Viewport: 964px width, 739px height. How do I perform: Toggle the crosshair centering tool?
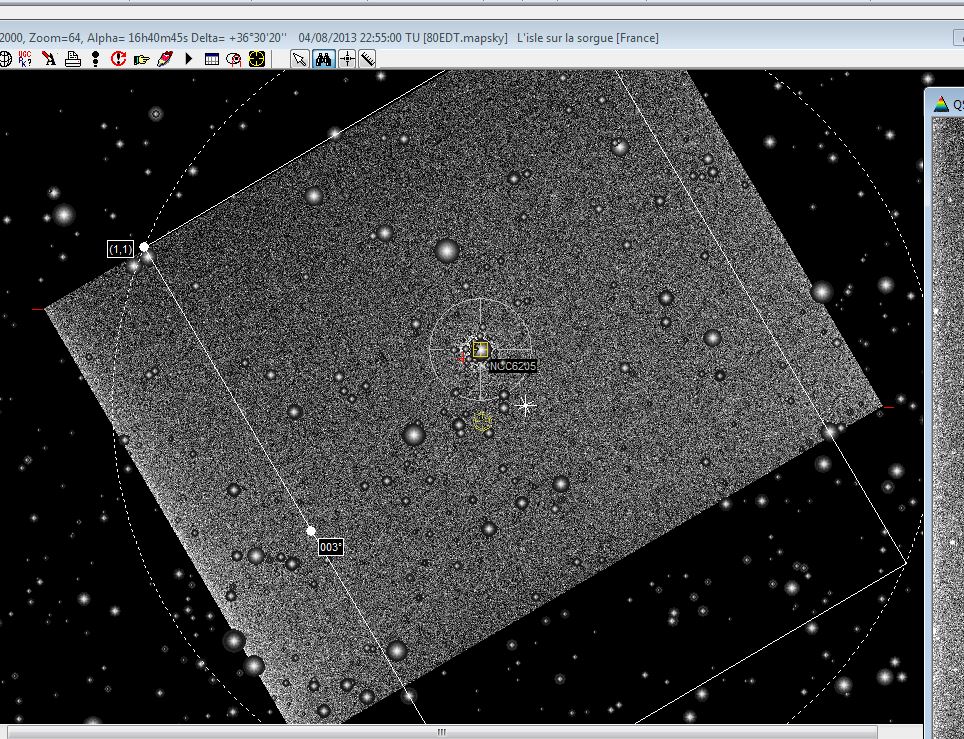click(347, 59)
